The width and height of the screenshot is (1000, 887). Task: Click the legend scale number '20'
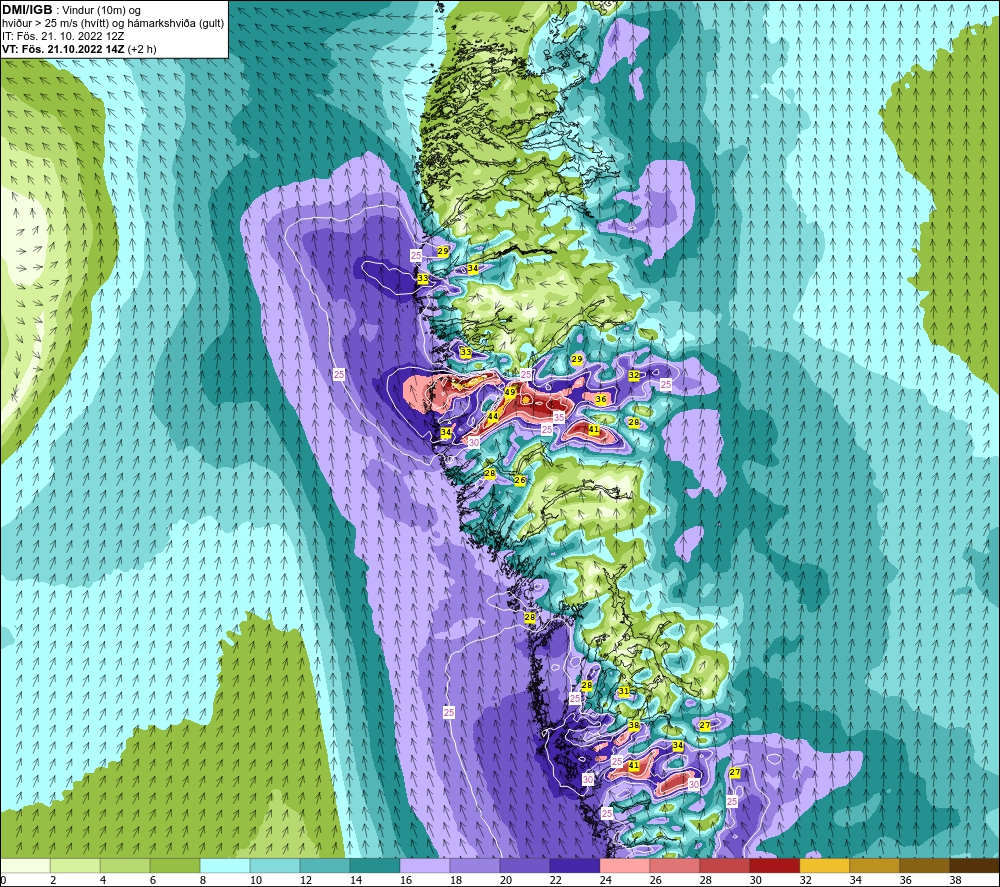coord(506,881)
